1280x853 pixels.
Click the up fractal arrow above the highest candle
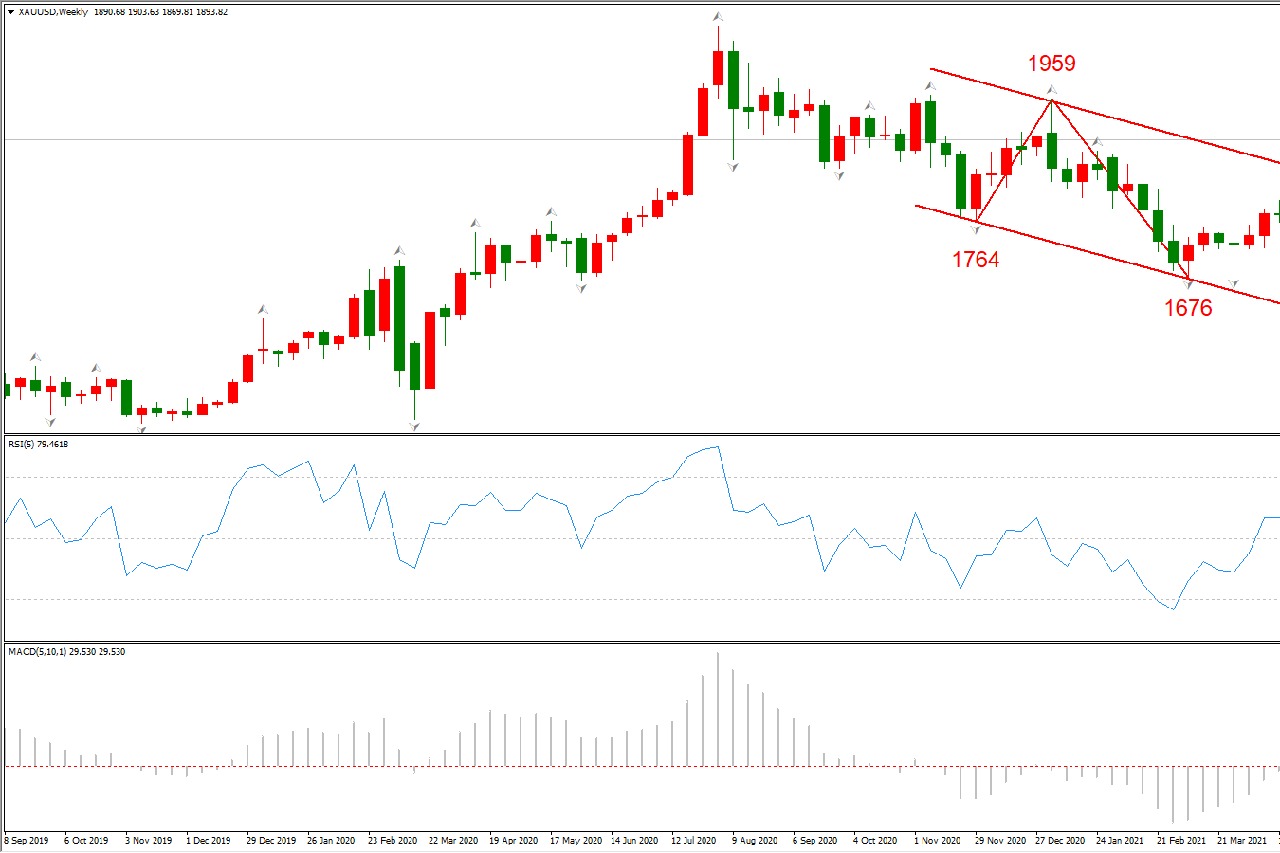pos(718,16)
